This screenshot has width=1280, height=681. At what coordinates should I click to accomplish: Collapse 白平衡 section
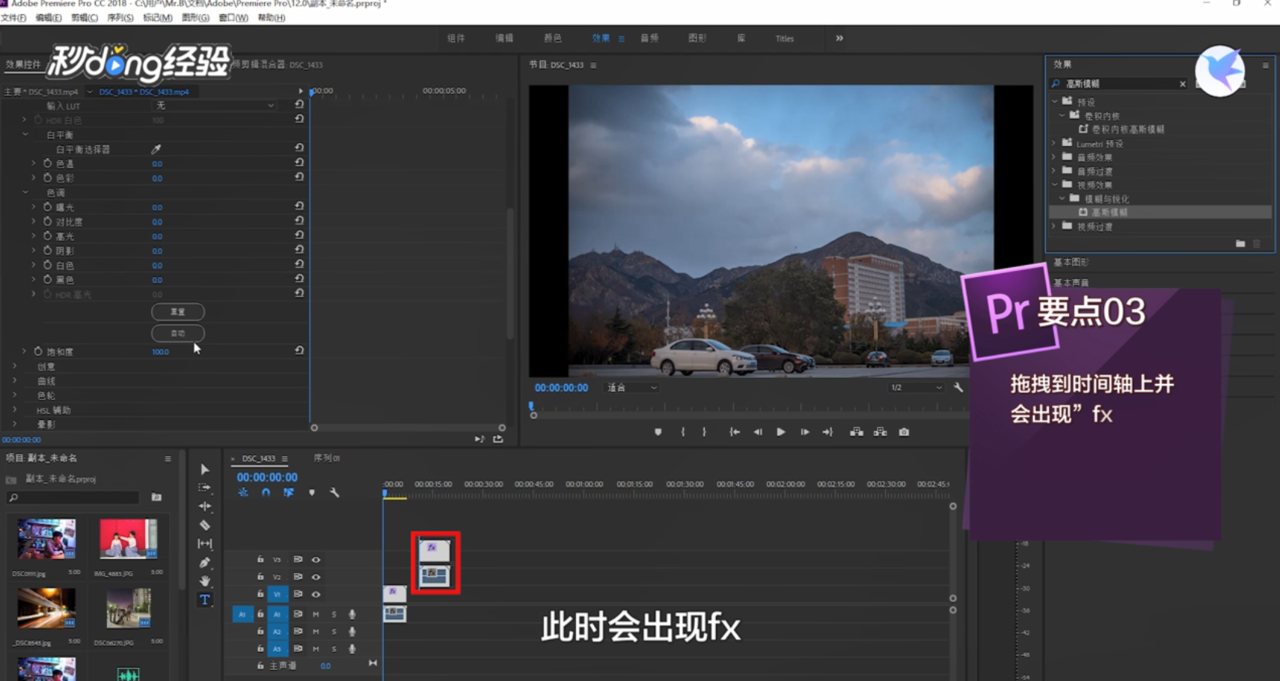click(25, 134)
